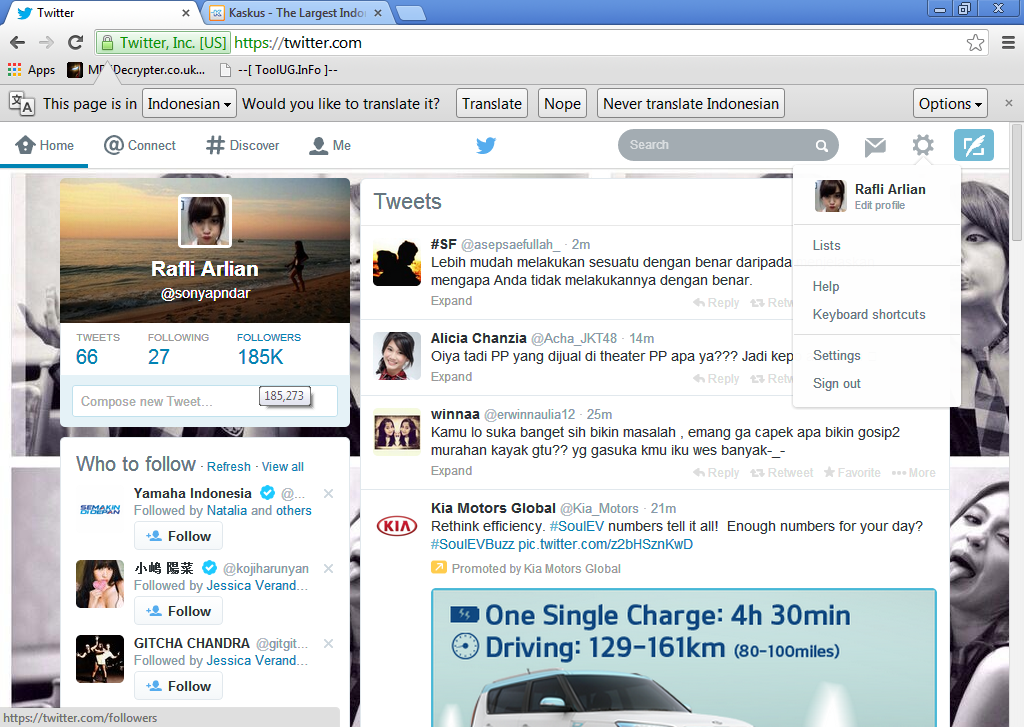
Task: Dismiss GITCHA CHANDRA follow suggestion
Action: pyautogui.click(x=329, y=644)
